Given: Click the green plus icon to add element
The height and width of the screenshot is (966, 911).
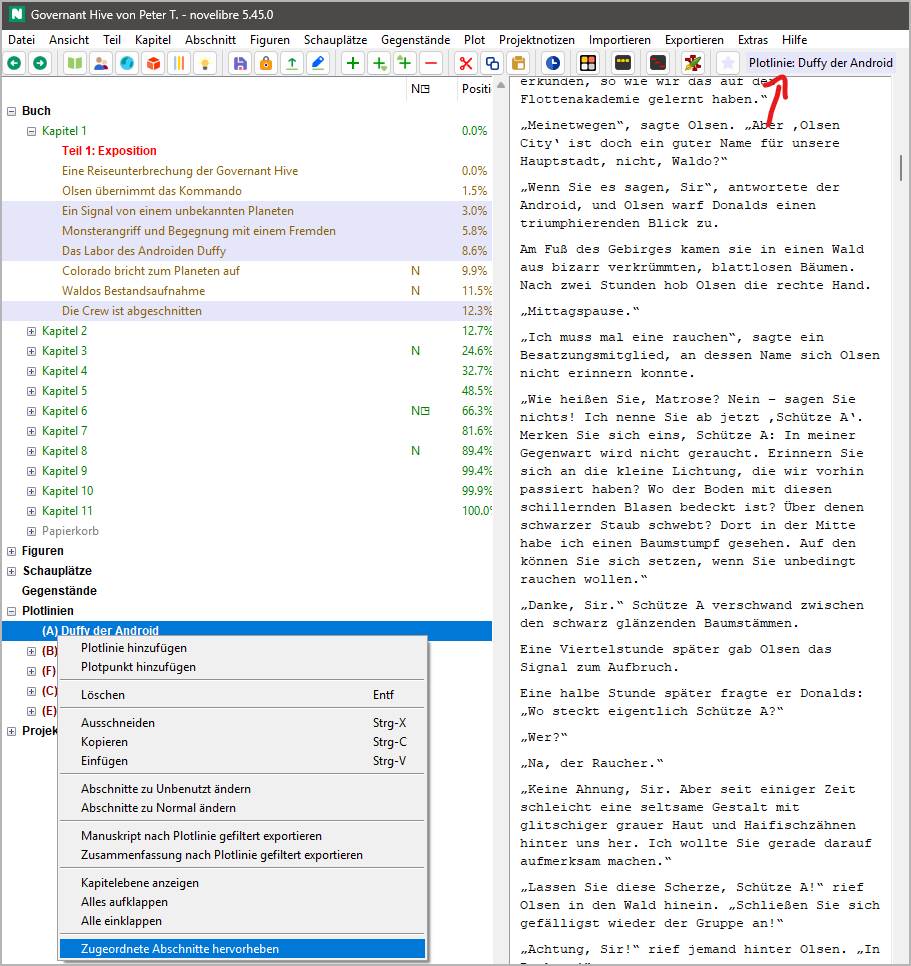Looking at the screenshot, I should 354,62.
